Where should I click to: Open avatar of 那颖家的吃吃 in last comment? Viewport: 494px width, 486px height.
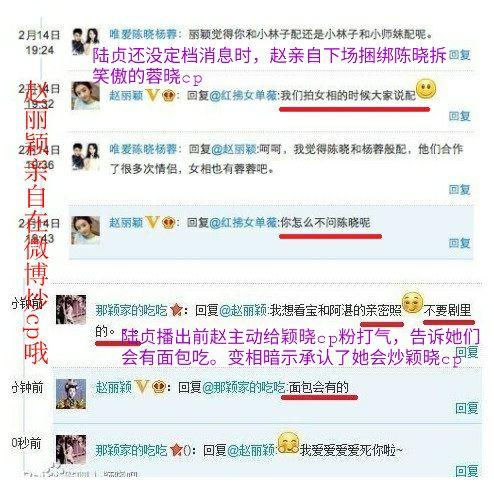pyautogui.click(x=71, y=450)
